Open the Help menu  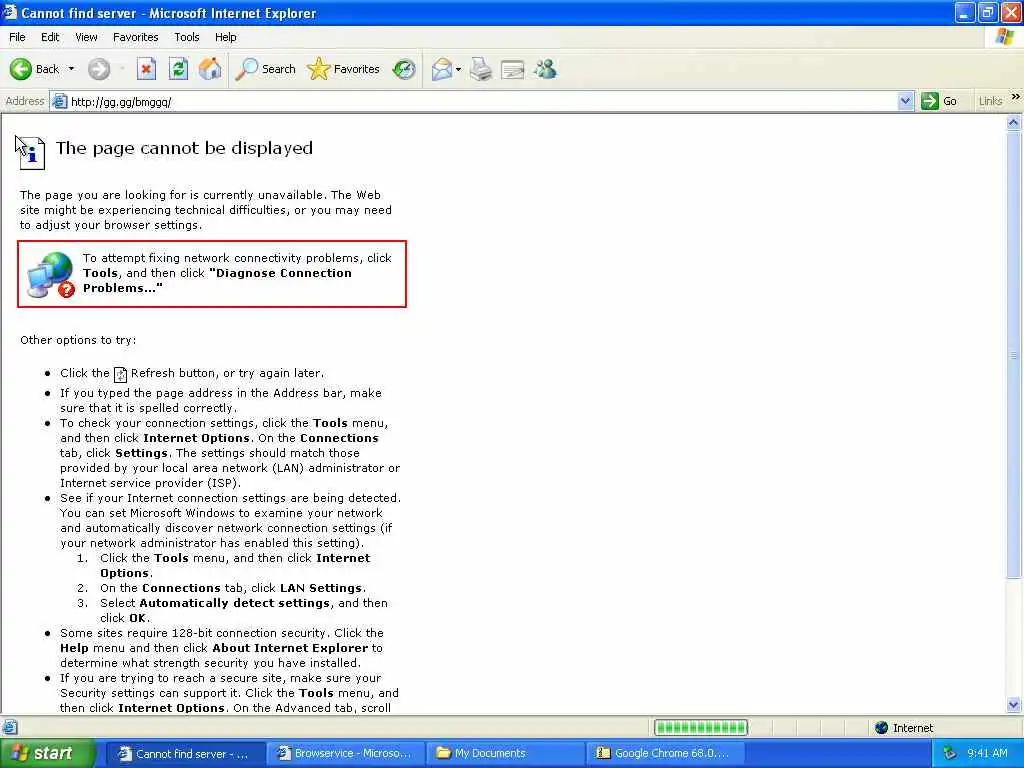(x=225, y=37)
